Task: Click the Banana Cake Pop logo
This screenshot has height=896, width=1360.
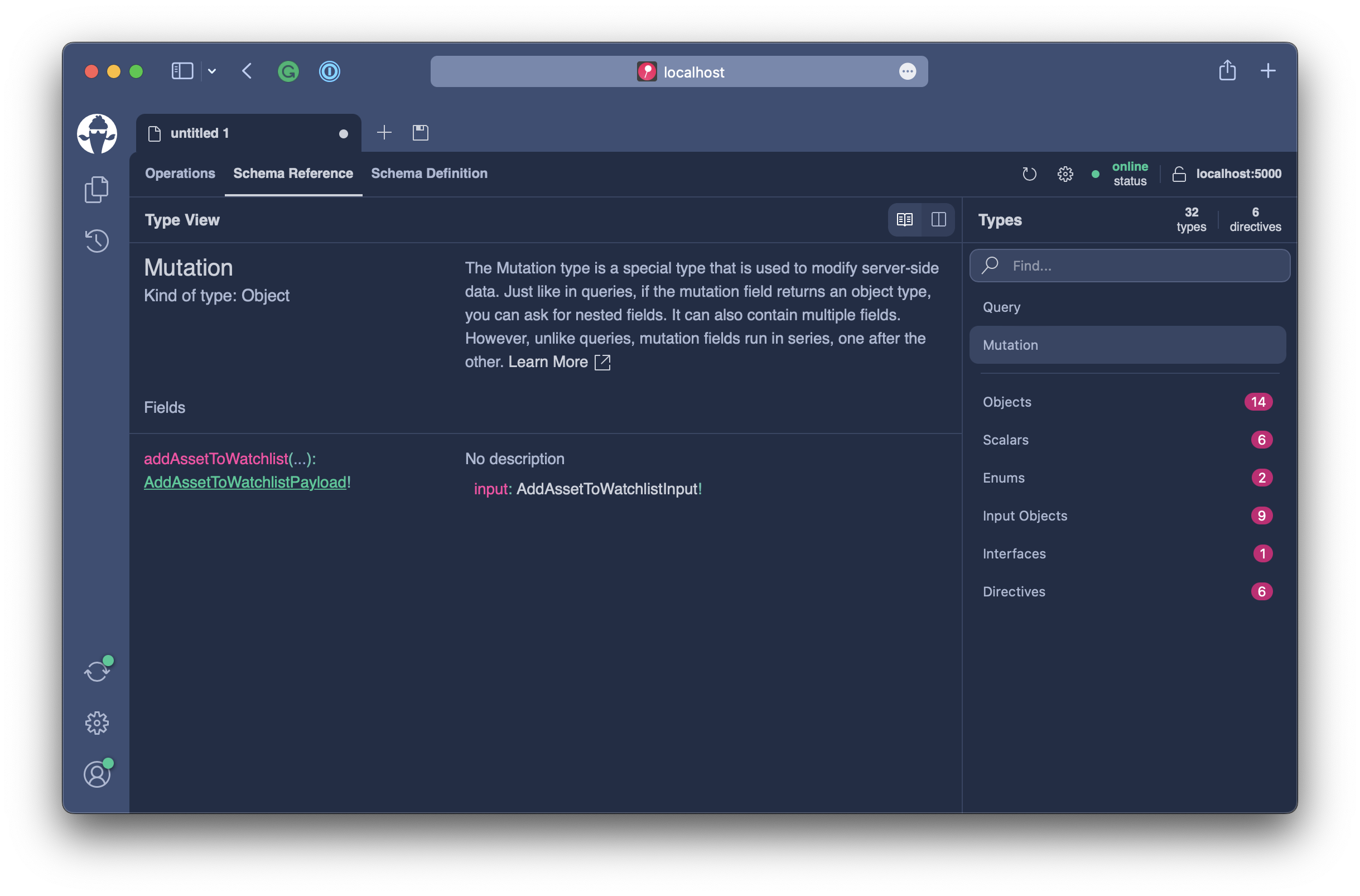Action: pos(97,134)
